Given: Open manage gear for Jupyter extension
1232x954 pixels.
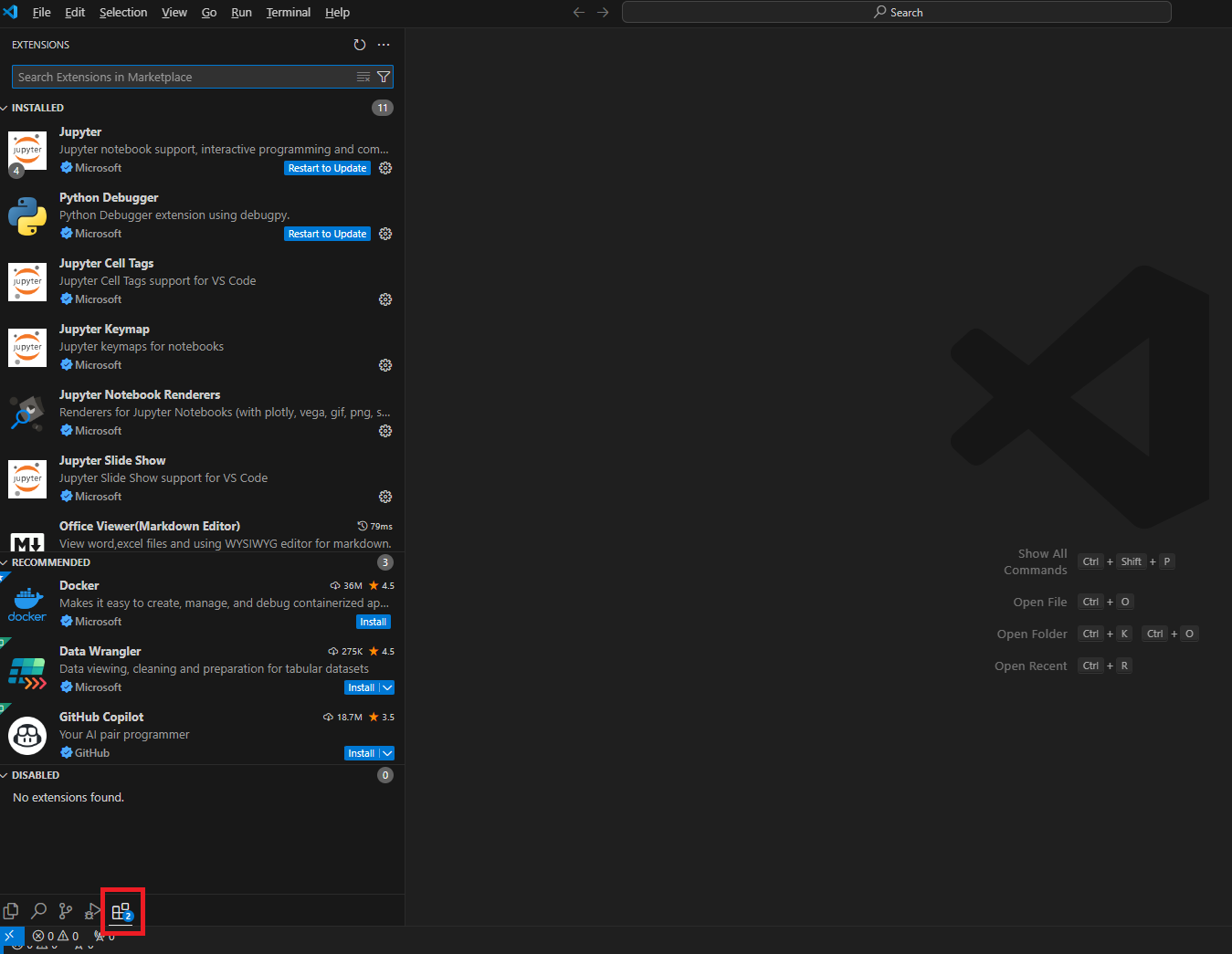Looking at the screenshot, I should tap(385, 168).
